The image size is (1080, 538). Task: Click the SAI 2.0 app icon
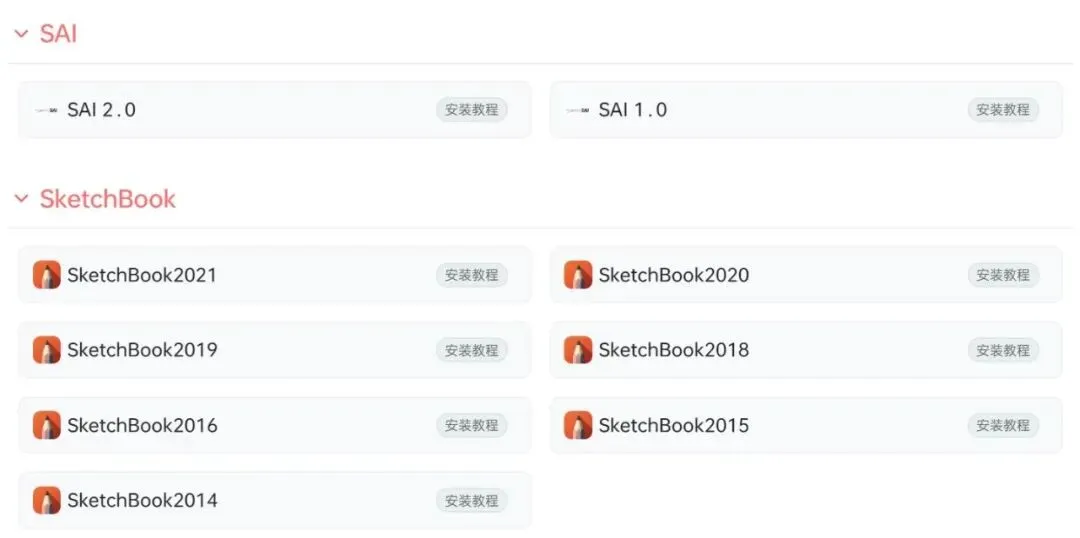(x=46, y=110)
